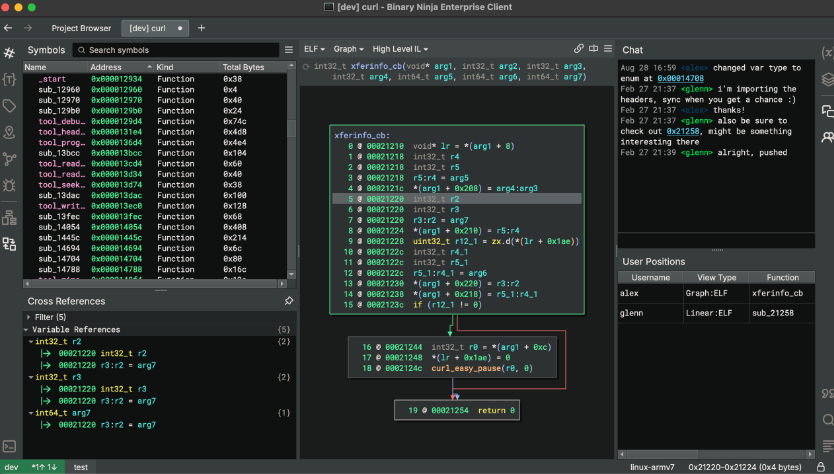Open the Tags sidebar panel
The height and width of the screenshot is (474, 834).
coord(10,106)
